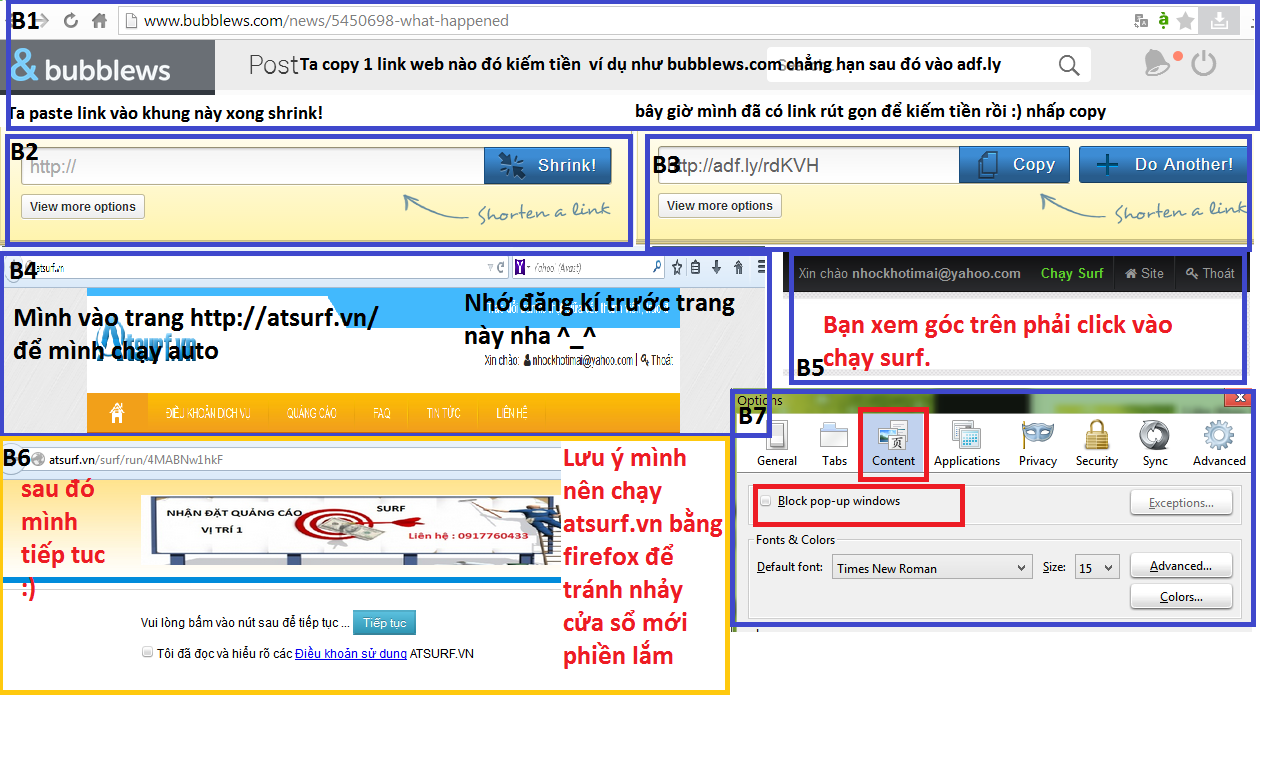Click the Colors... button
This screenshot has width=1261, height=760.
click(1181, 597)
